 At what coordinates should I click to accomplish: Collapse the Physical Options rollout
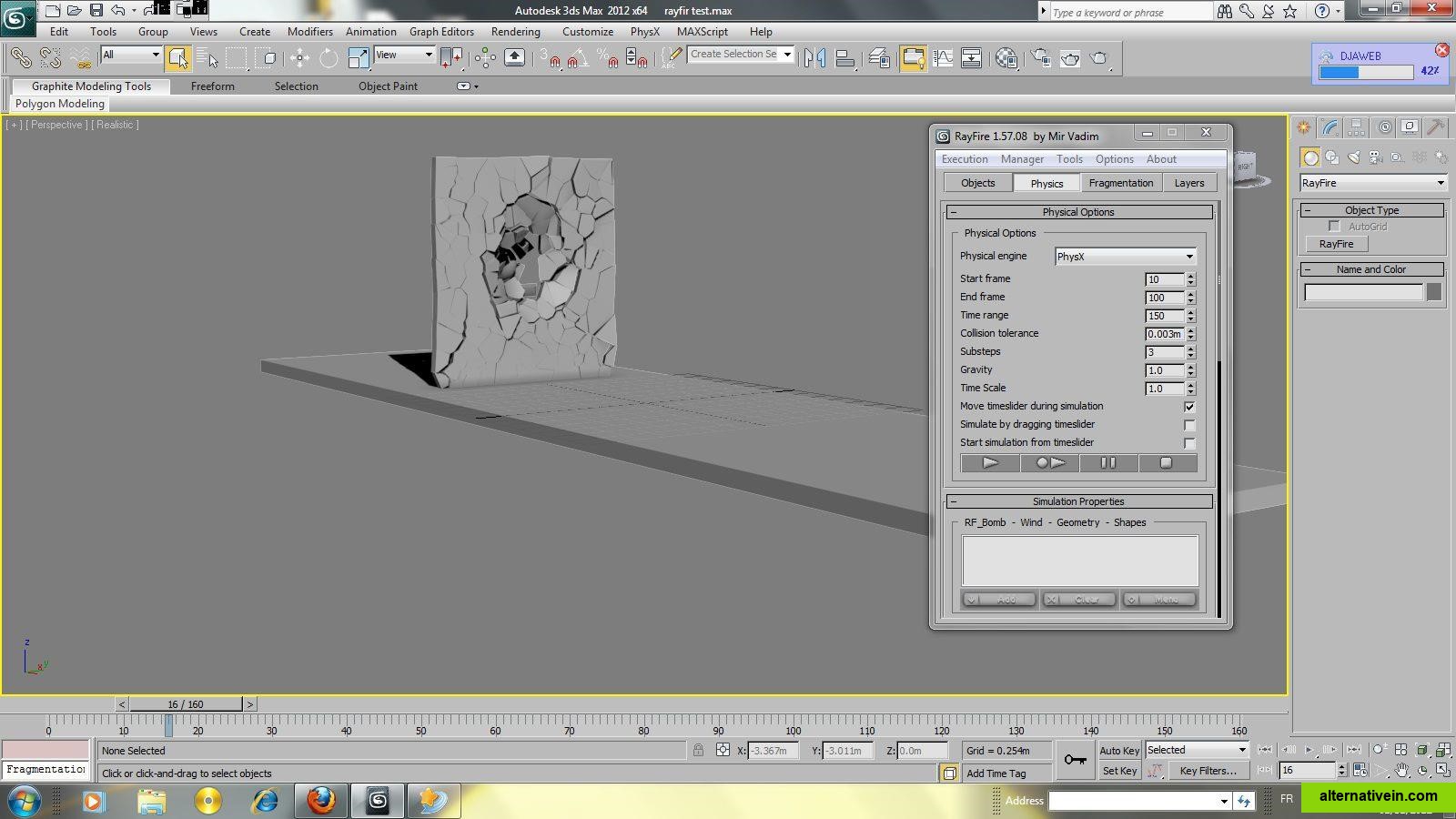[1079, 212]
